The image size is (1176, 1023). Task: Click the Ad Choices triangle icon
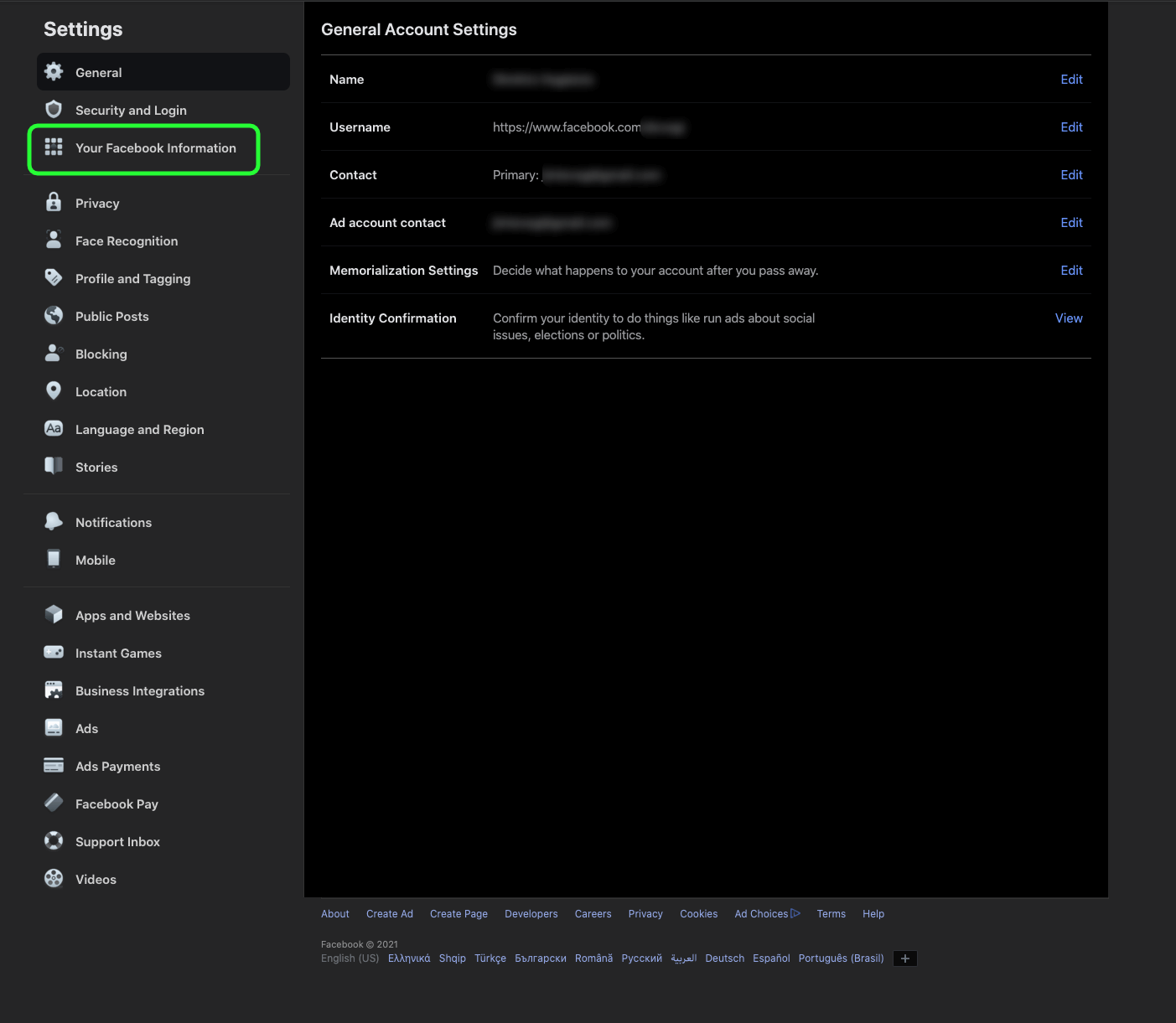(795, 913)
